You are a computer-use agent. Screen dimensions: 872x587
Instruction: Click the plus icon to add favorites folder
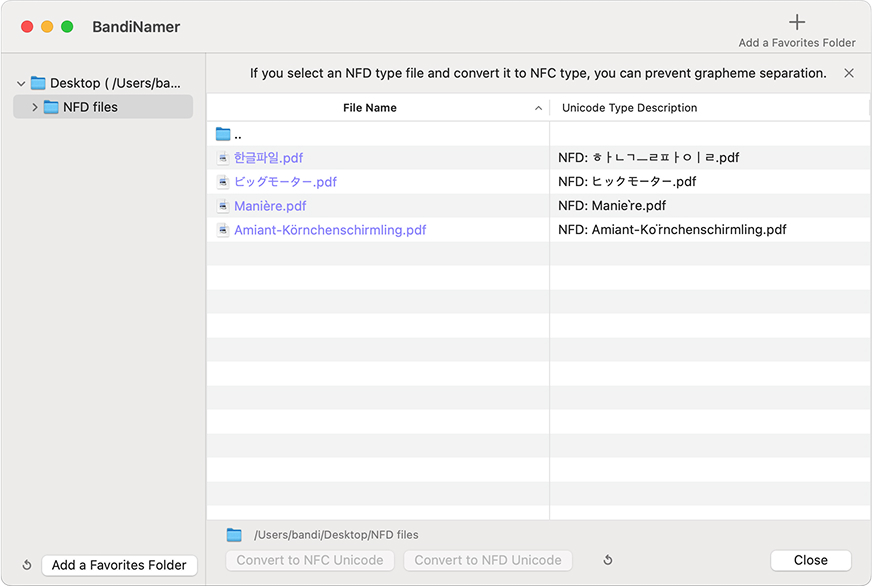pyautogui.click(x=796, y=22)
